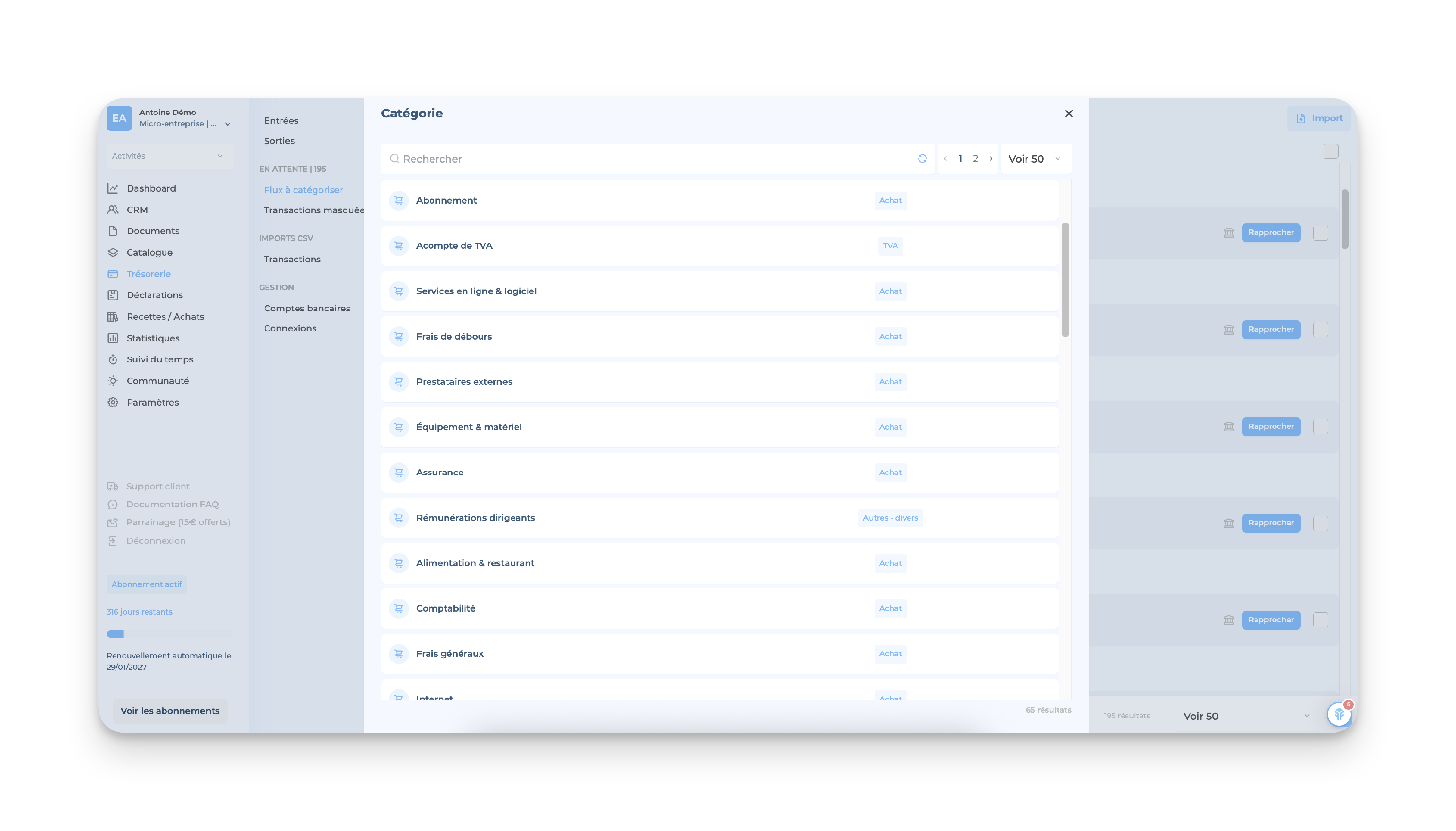Open the Voir 50 dropdown in Catégorie
Image resolution: width=1456 pixels, height=831 pixels.
point(1034,159)
